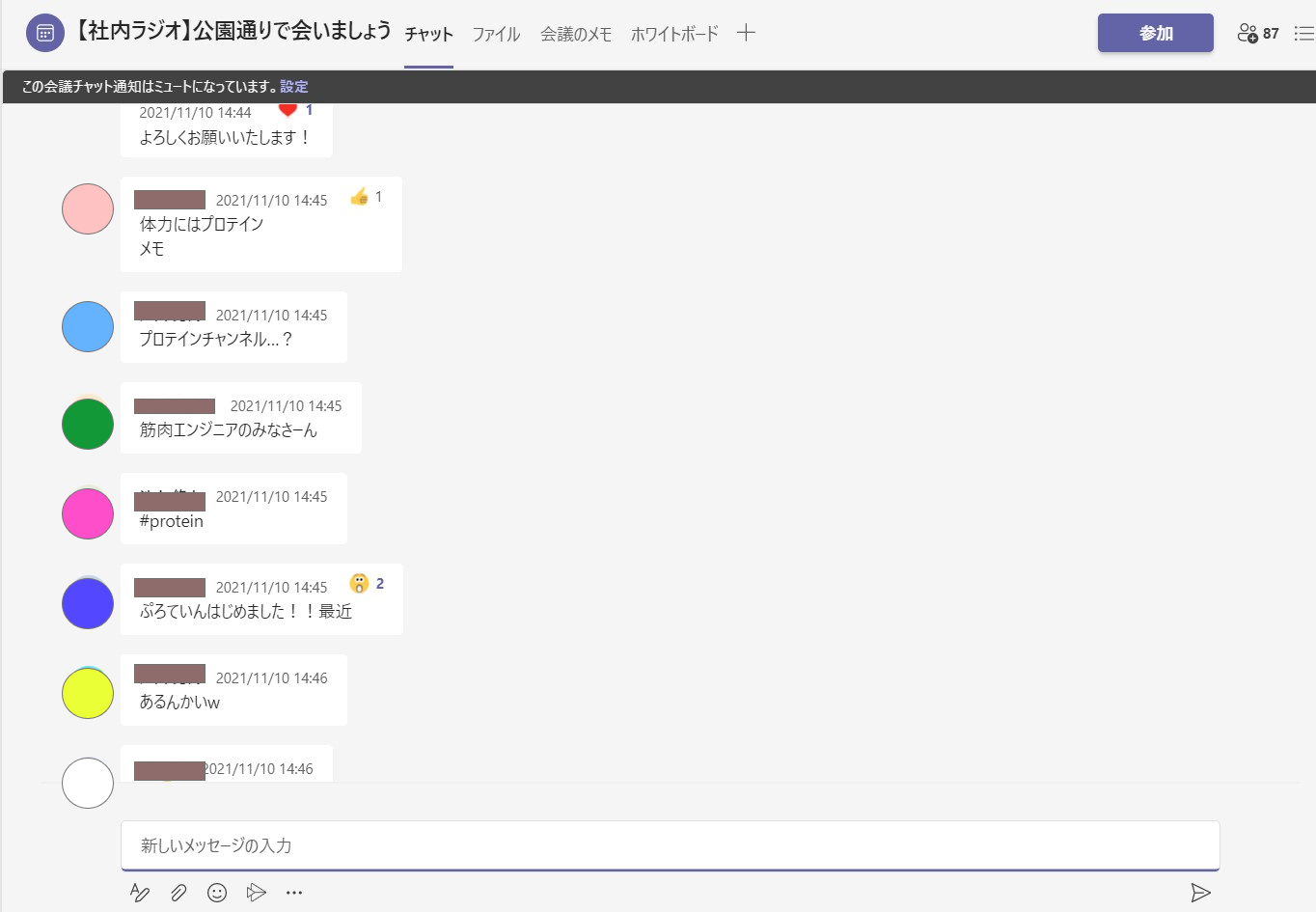Click the Stream video icon below the message box

256,893
